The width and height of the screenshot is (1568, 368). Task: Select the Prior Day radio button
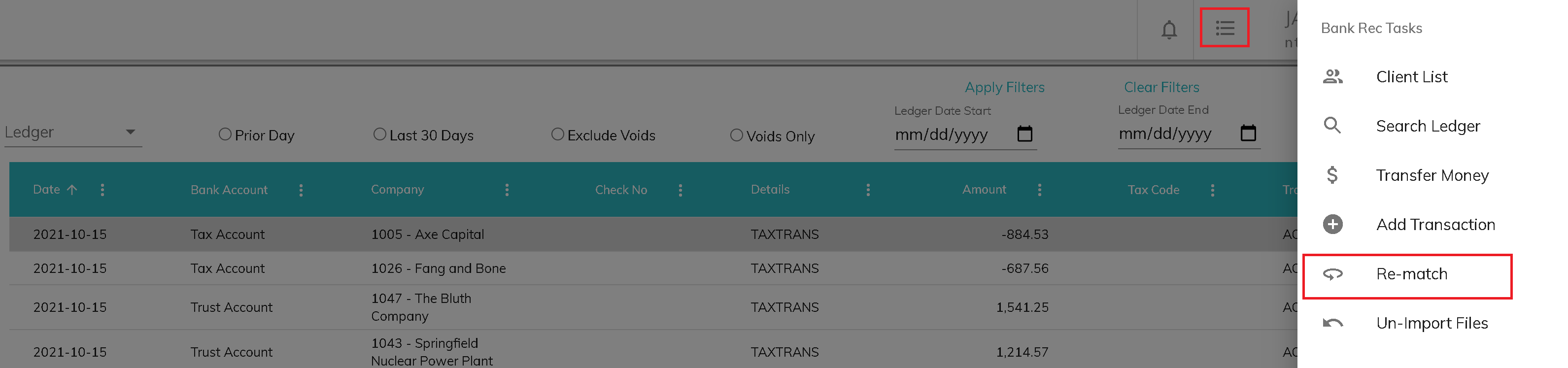tap(225, 134)
